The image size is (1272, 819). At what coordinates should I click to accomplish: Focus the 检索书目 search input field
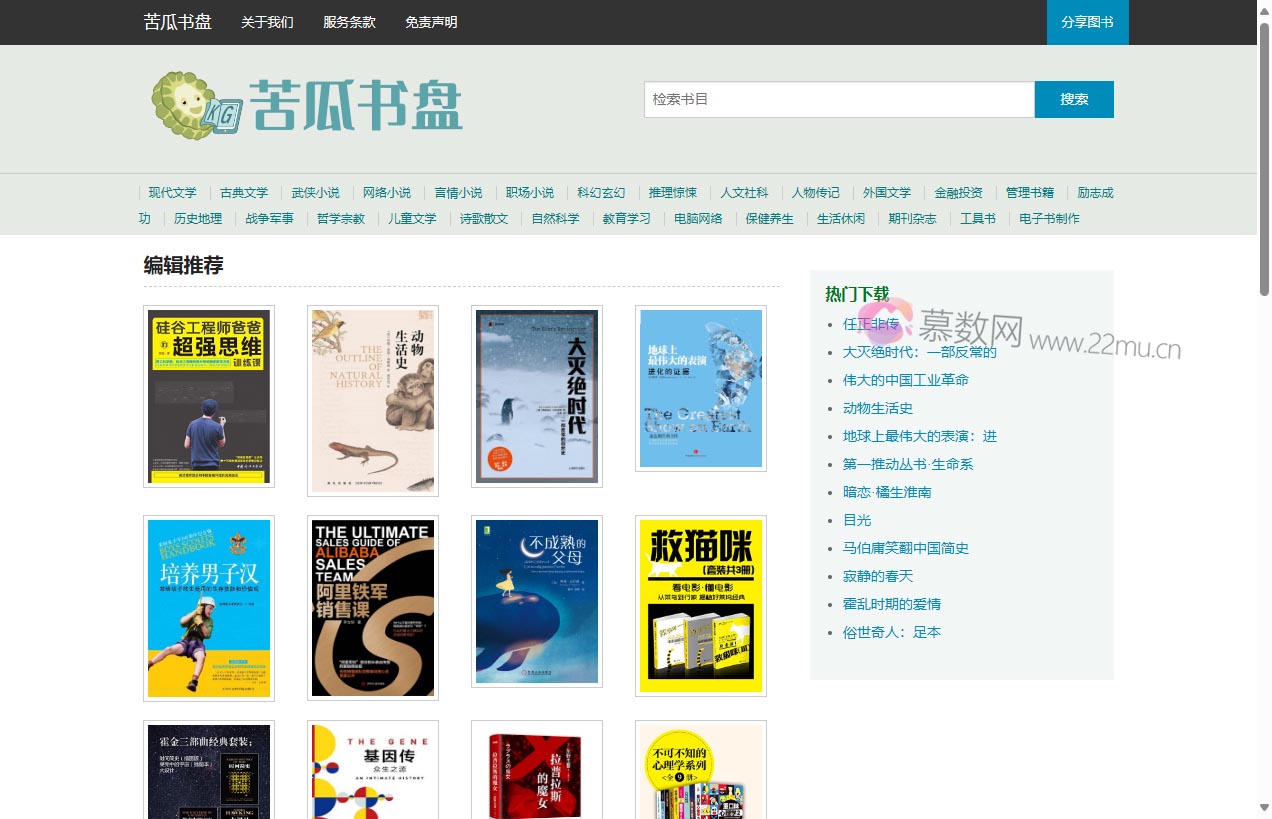click(838, 99)
